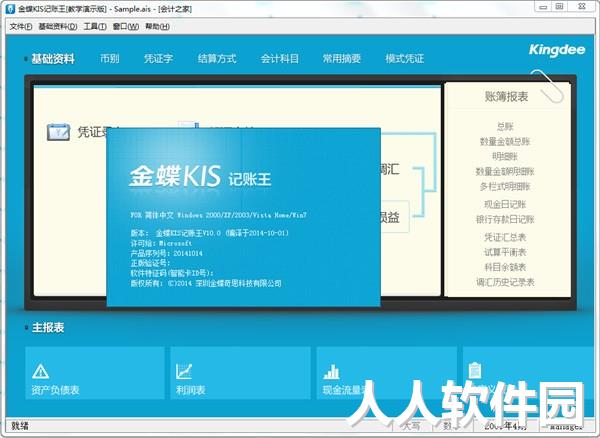The height and width of the screenshot is (438, 600).
Task: Open 数量金额总账 report
Action: pos(505,142)
